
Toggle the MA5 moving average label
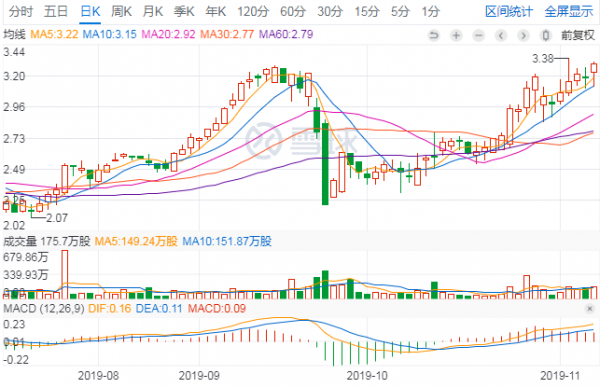coord(54,34)
